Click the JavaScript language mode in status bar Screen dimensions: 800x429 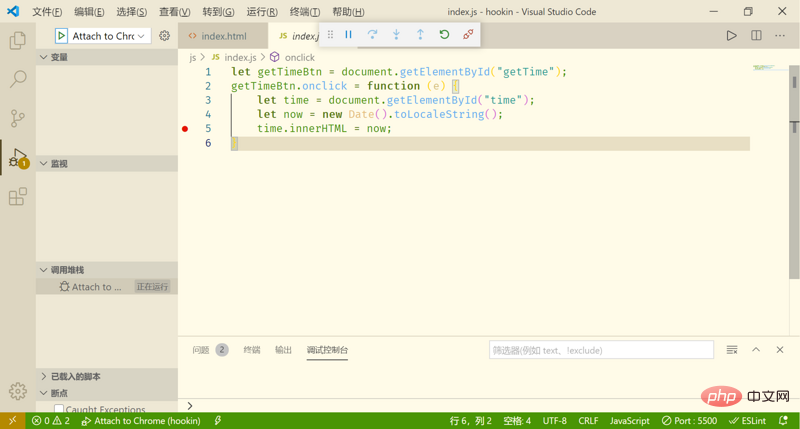pyautogui.click(x=630, y=421)
